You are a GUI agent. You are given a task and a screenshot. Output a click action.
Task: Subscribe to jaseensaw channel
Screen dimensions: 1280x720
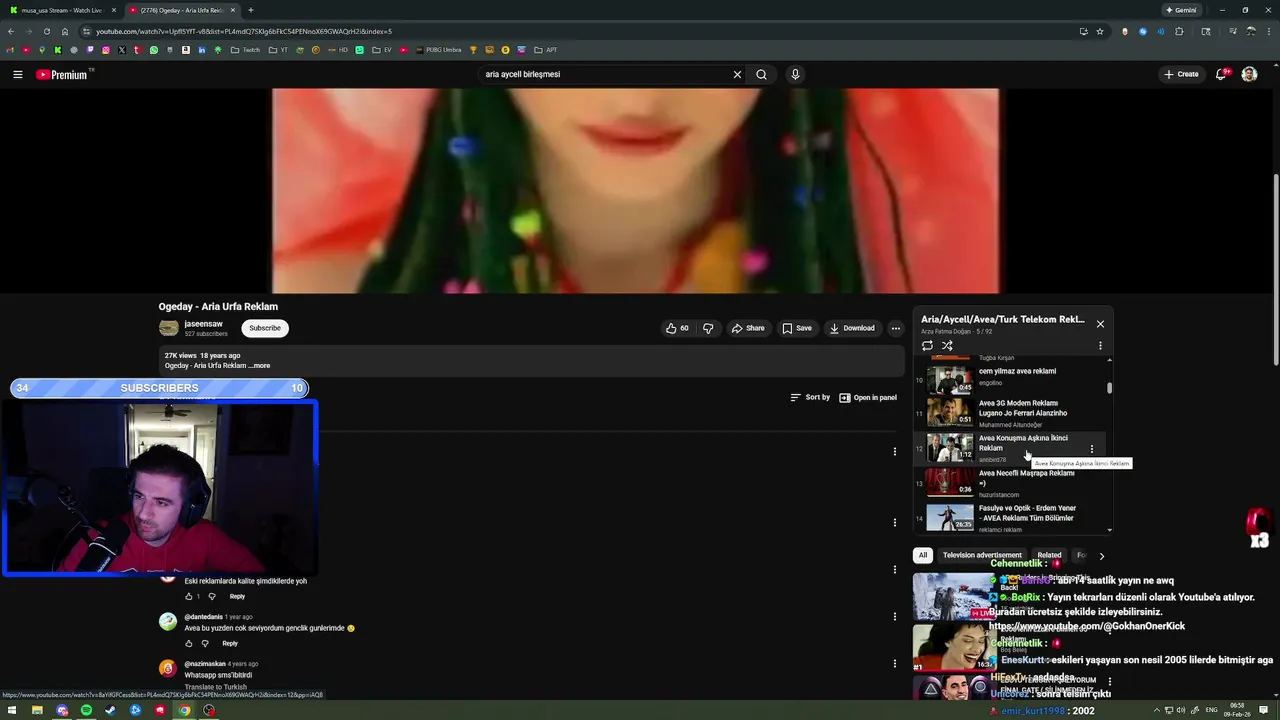coord(265,328)
